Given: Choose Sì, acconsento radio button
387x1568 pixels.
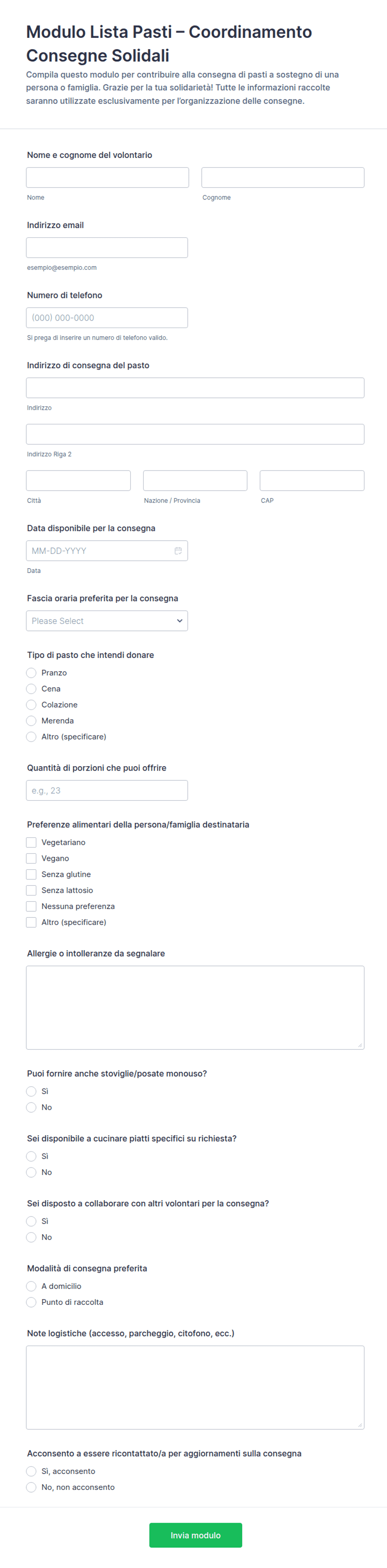Looking at the screenshot, I should [x=31, y=1471].
